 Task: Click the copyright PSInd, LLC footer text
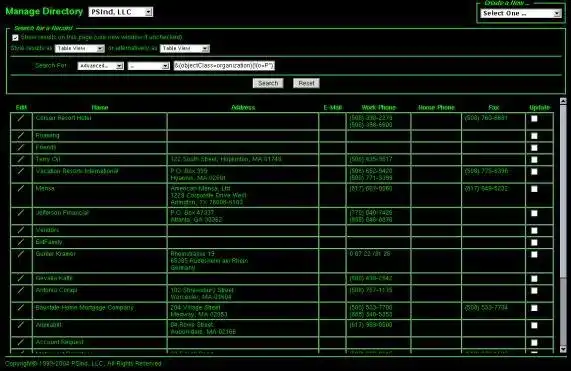pyautogui.click(x=83, y=363)
